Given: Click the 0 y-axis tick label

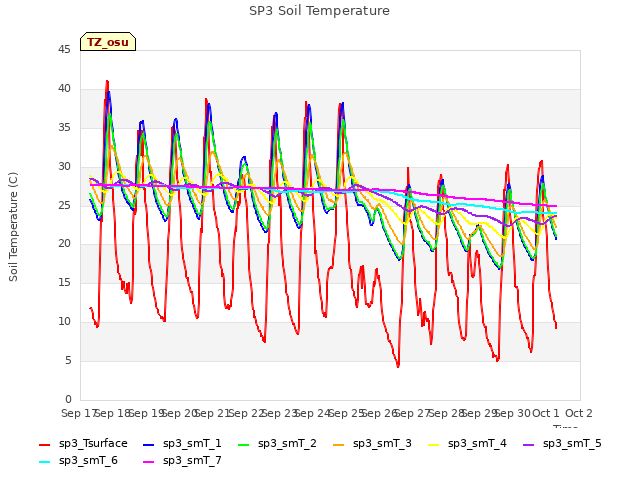Looking at the screenshot, I should tap(68, 399).
